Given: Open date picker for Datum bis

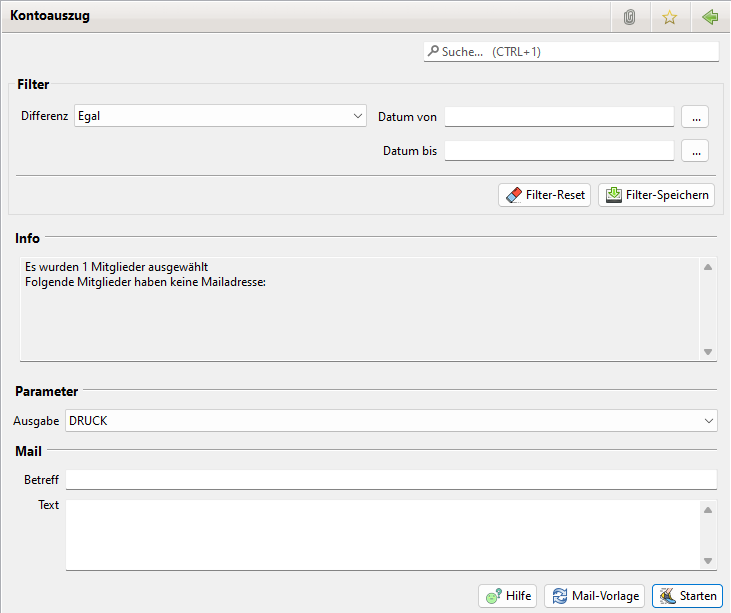Looking at the screenshot, I should click(x=695, y=151).
